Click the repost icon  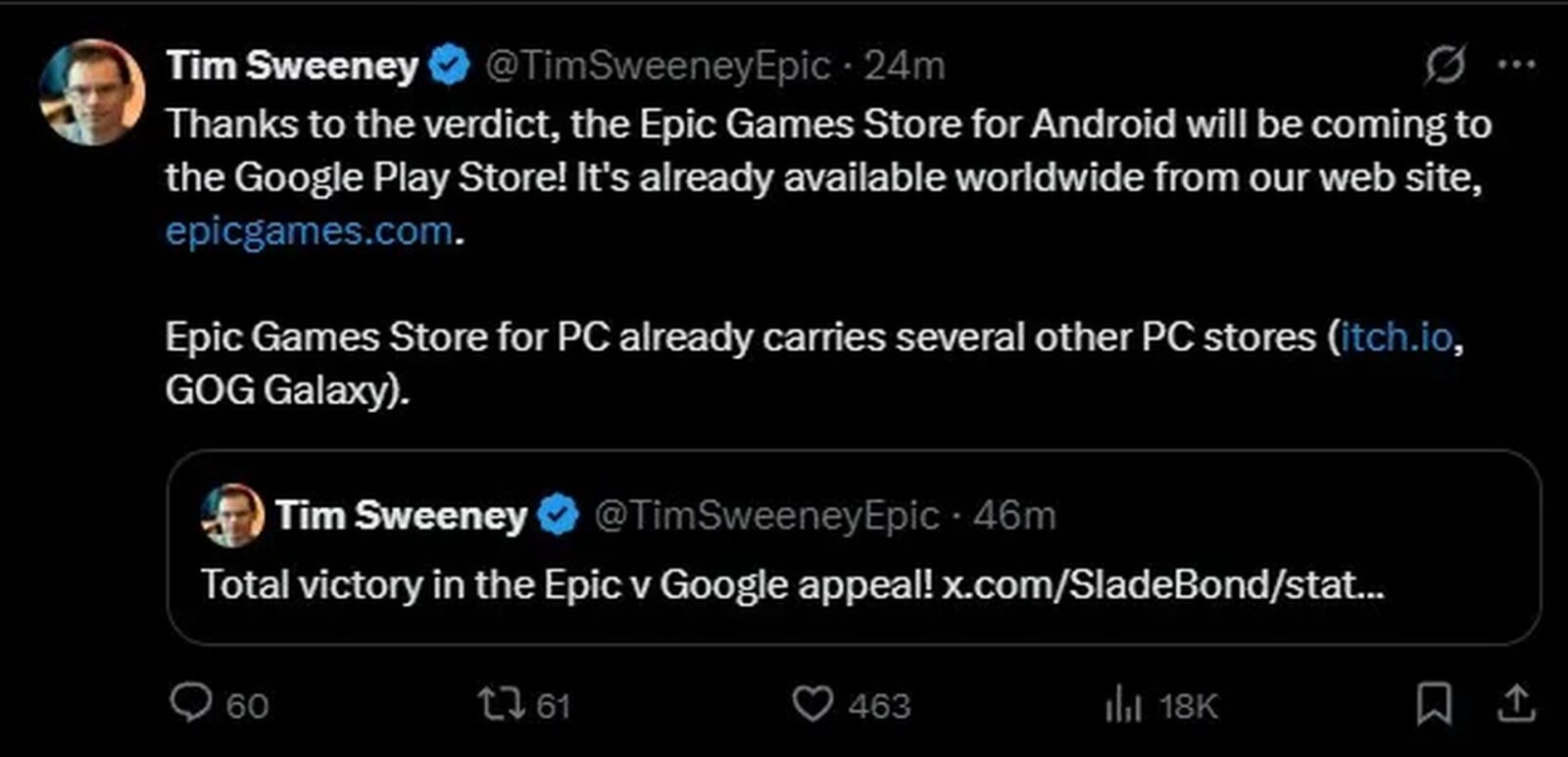503,702
